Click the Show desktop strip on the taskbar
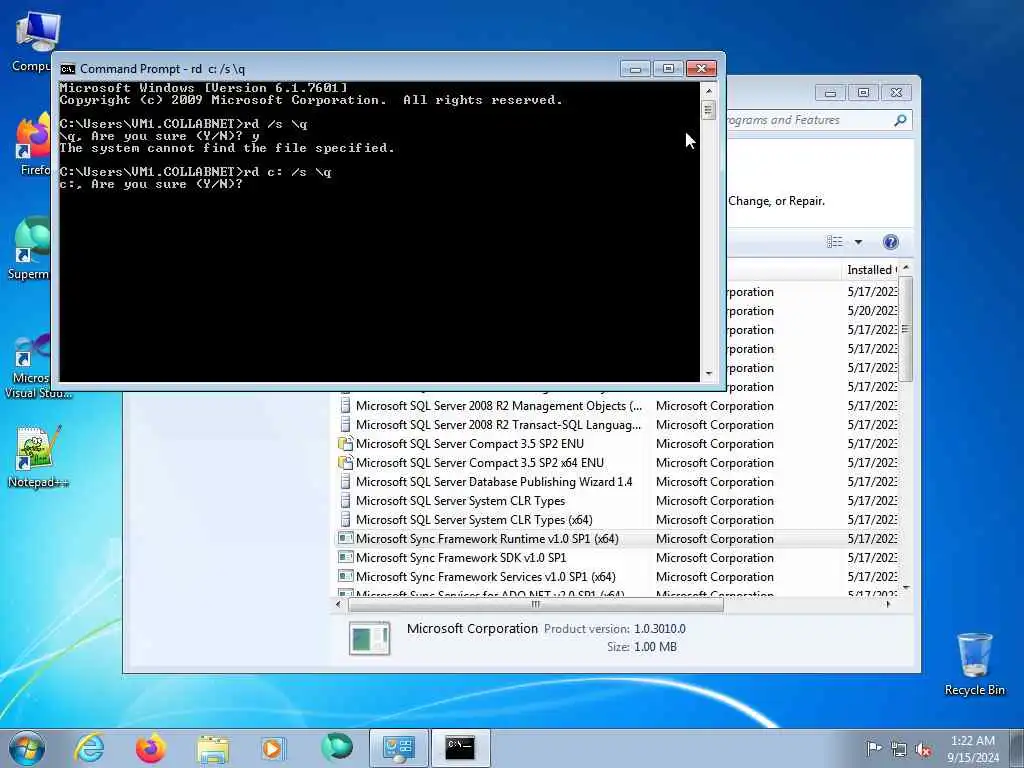 coord(1019,748)
